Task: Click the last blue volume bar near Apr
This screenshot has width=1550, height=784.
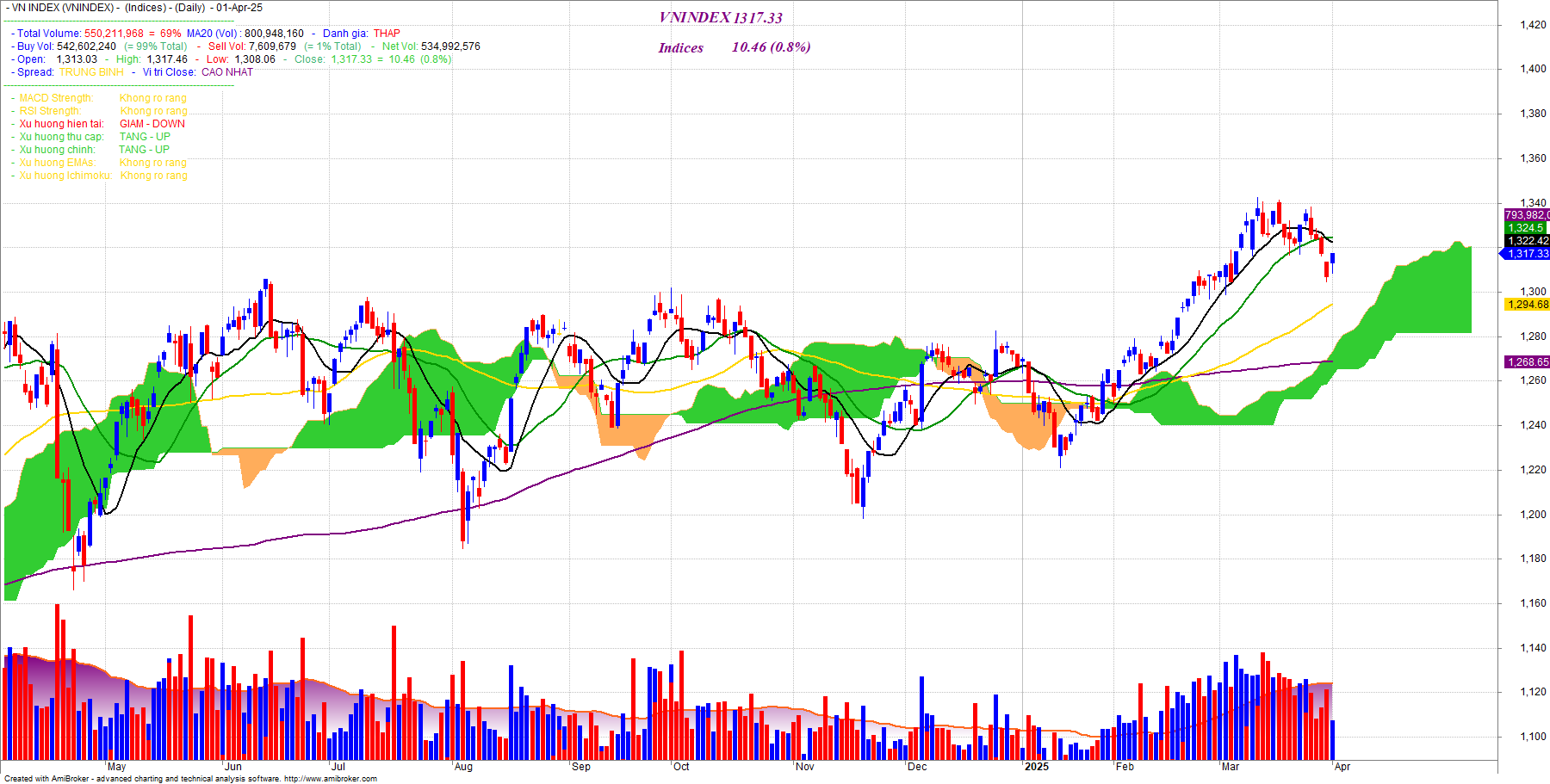Action: (1332, 739)
